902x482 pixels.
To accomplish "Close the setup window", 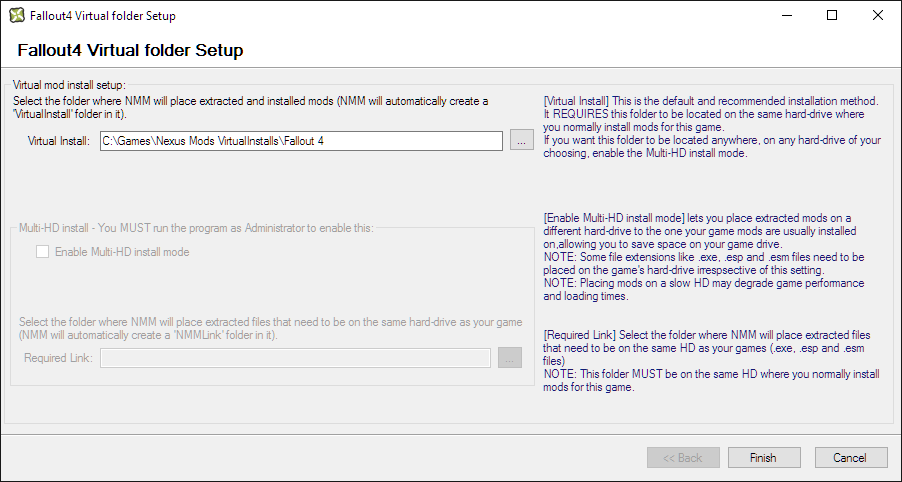I will [878, 16].
